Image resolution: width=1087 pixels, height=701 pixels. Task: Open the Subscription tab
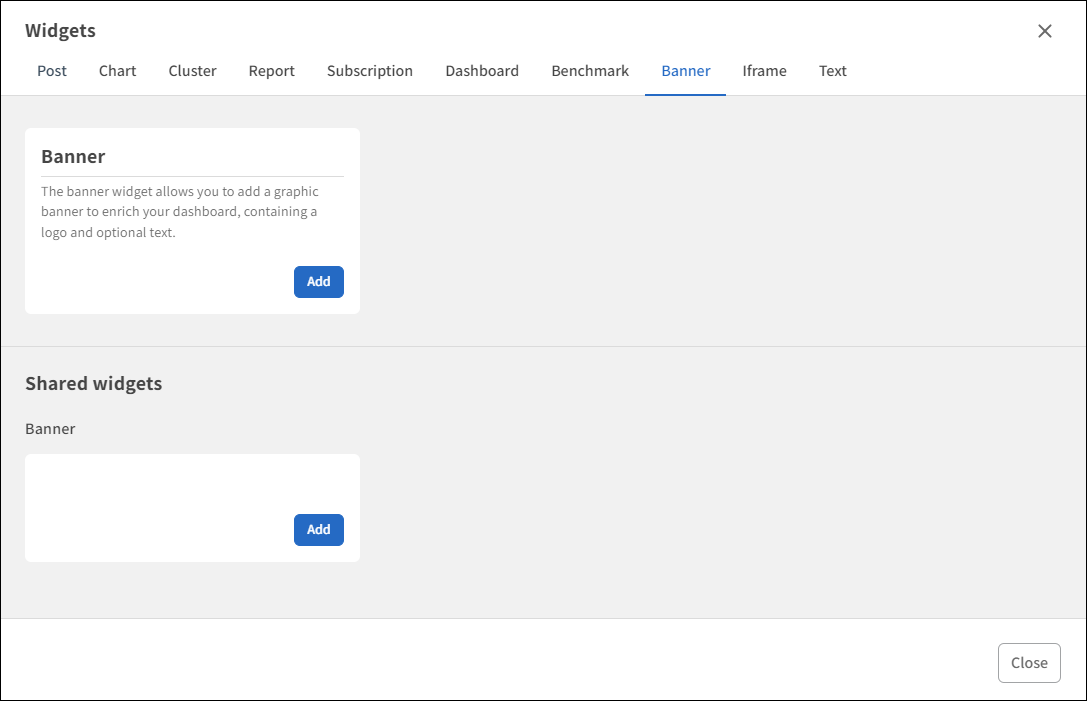[369, 71]
